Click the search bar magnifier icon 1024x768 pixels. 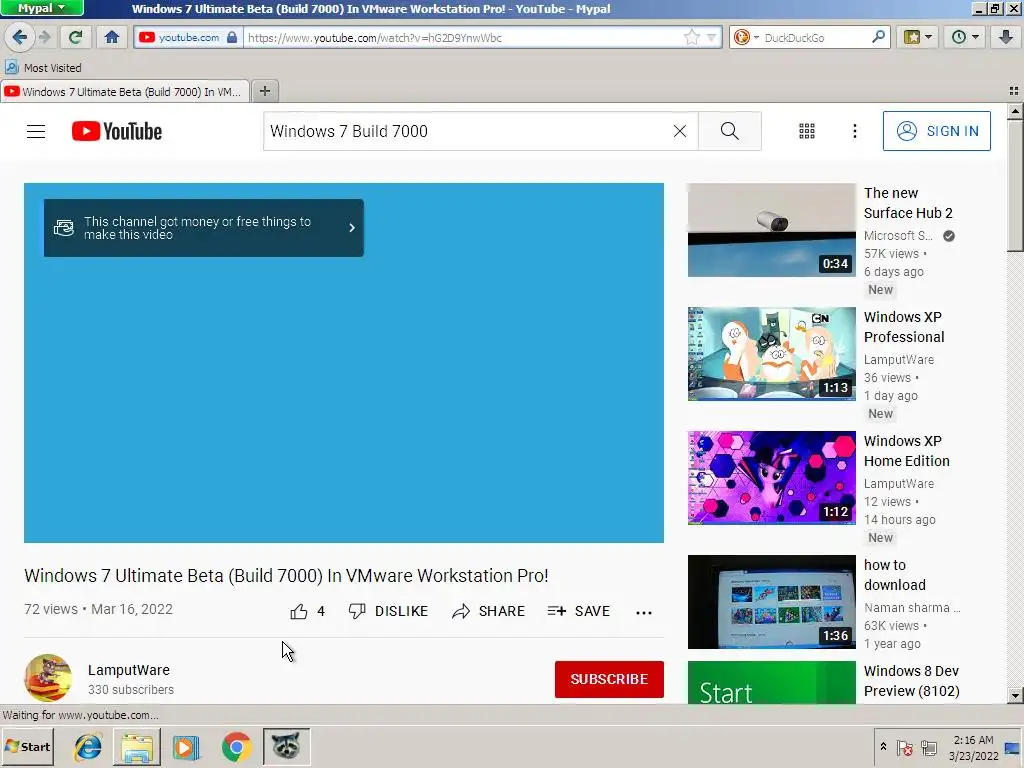tap(878, 37)
